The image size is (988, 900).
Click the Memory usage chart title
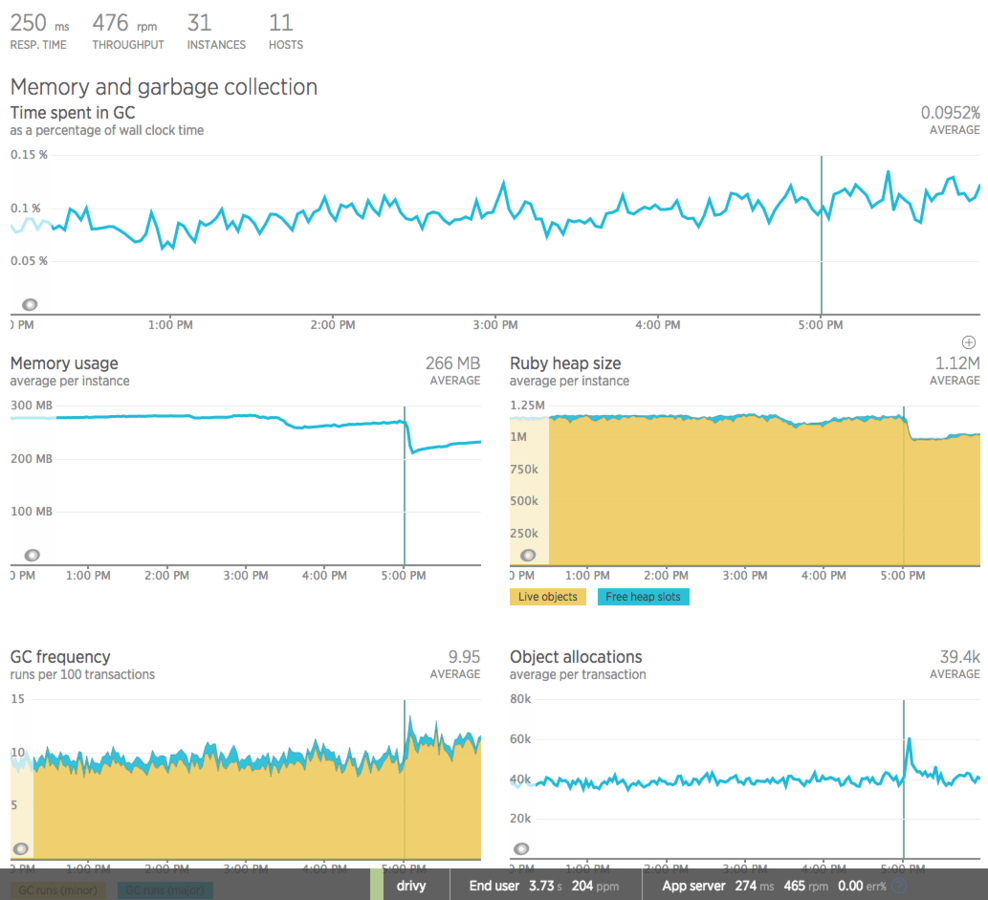click(64, 364)
